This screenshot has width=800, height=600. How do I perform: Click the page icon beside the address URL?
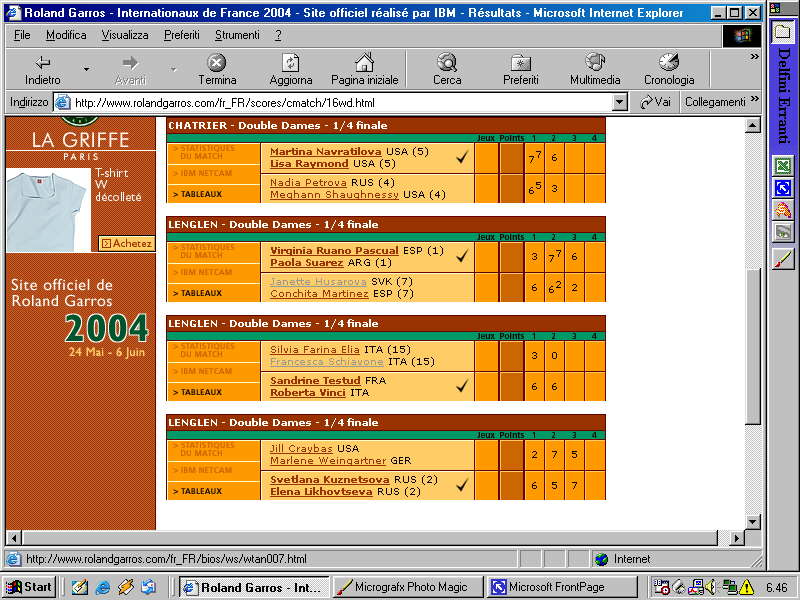(x=62, y=102)
